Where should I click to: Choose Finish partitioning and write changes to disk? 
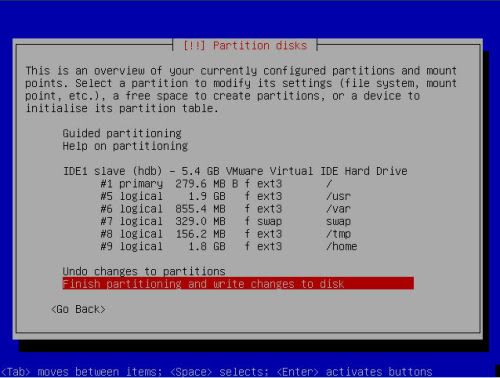(x=238, y=284)
